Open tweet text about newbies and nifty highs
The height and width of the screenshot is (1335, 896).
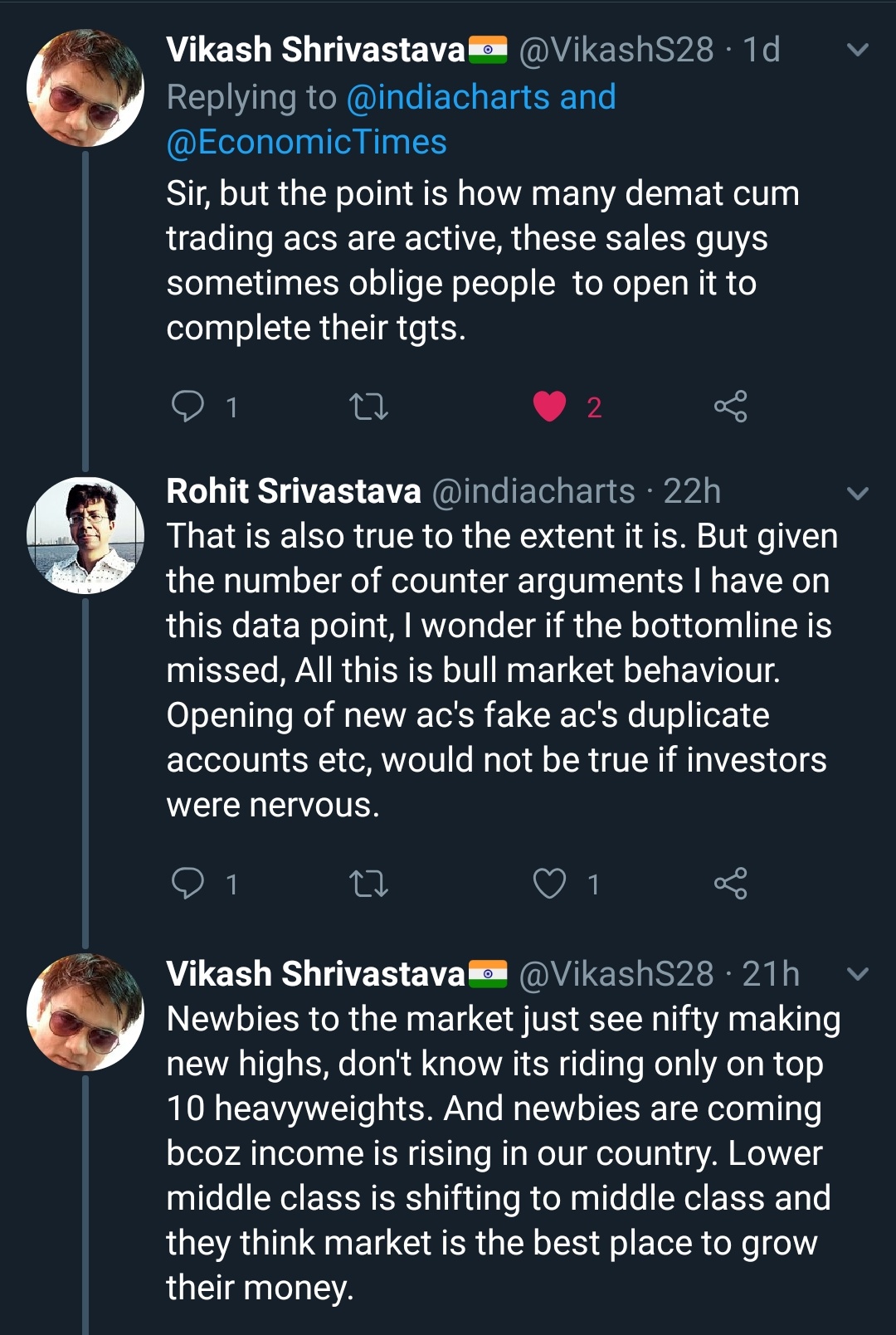coord(498,1153)
